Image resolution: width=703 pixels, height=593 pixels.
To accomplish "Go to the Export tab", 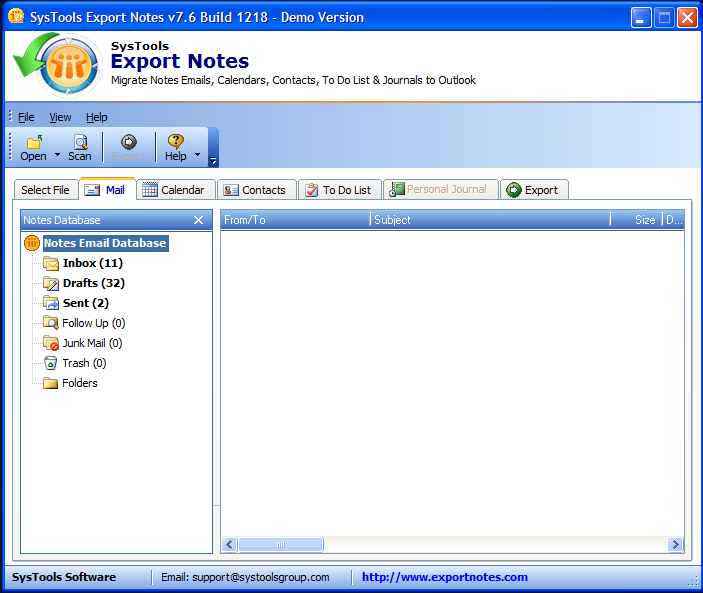I will coord(534,190).
